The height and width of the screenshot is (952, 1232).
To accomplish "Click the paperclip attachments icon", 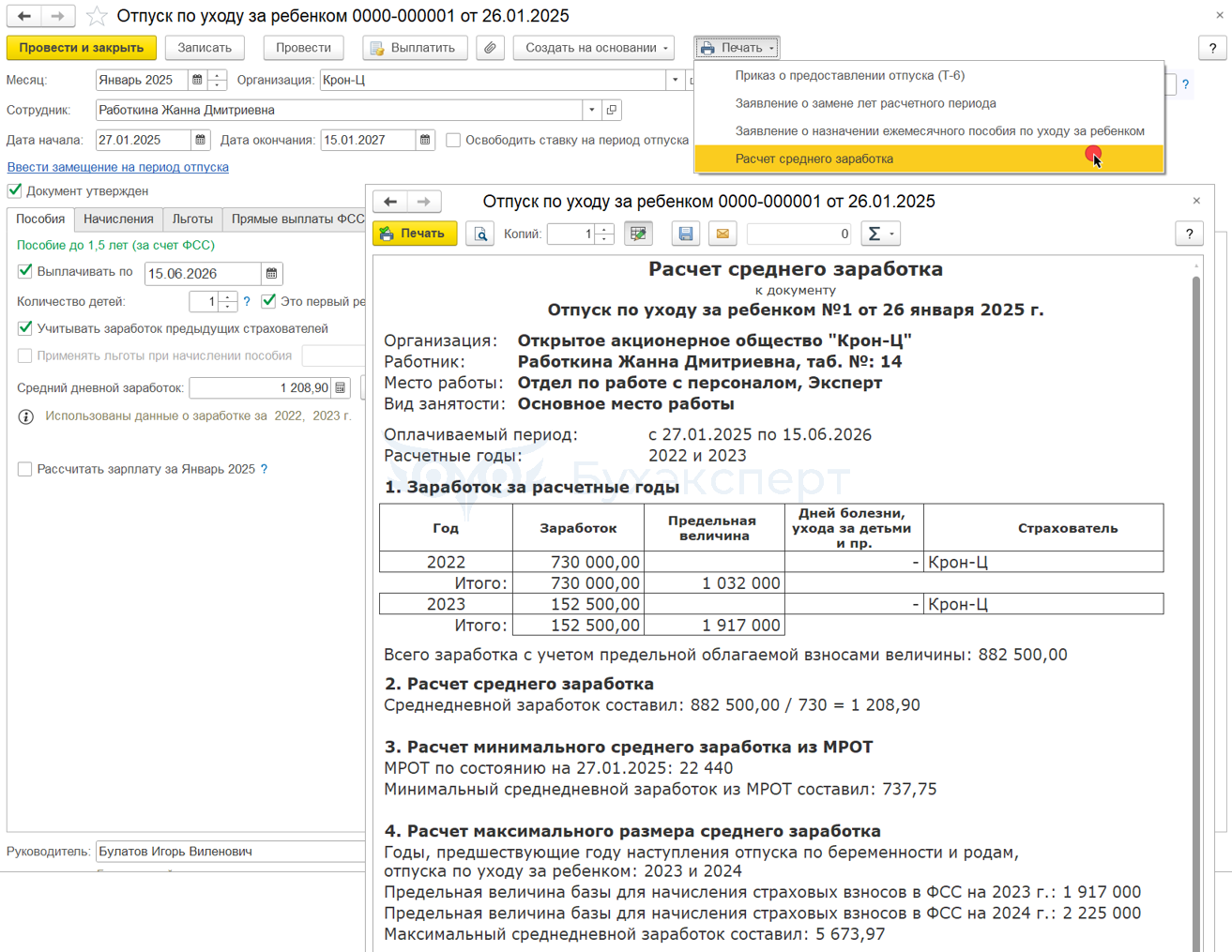I will click(490, 48).
